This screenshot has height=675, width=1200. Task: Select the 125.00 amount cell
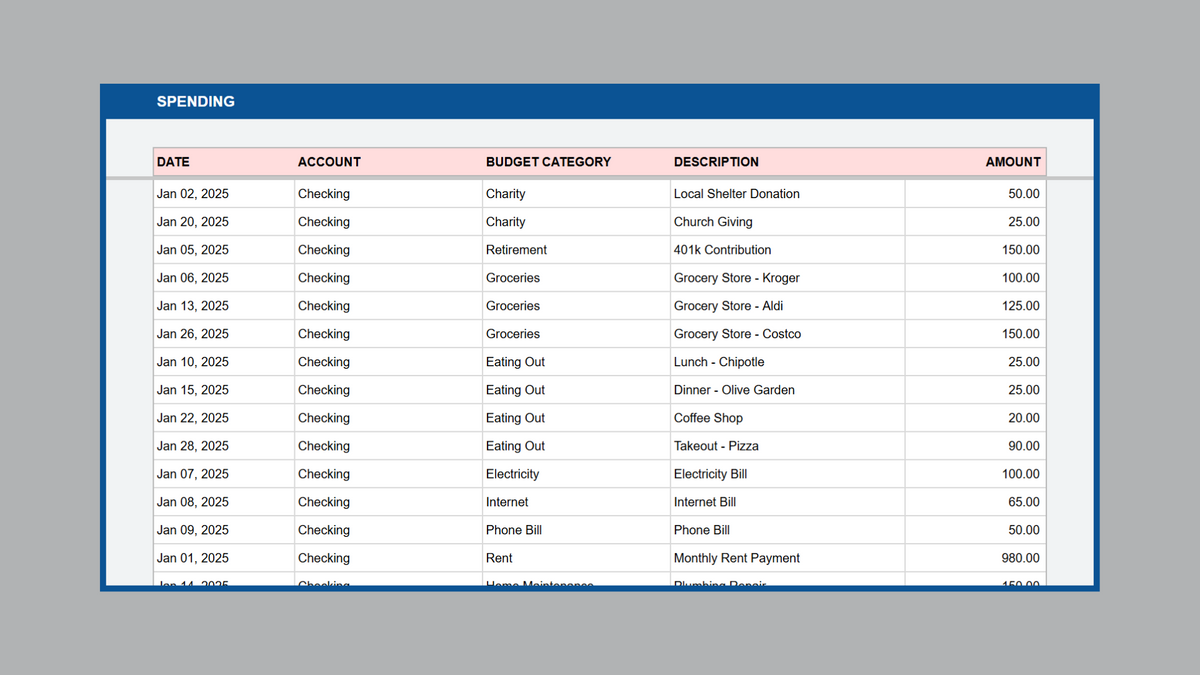click(x=975, y=306)
